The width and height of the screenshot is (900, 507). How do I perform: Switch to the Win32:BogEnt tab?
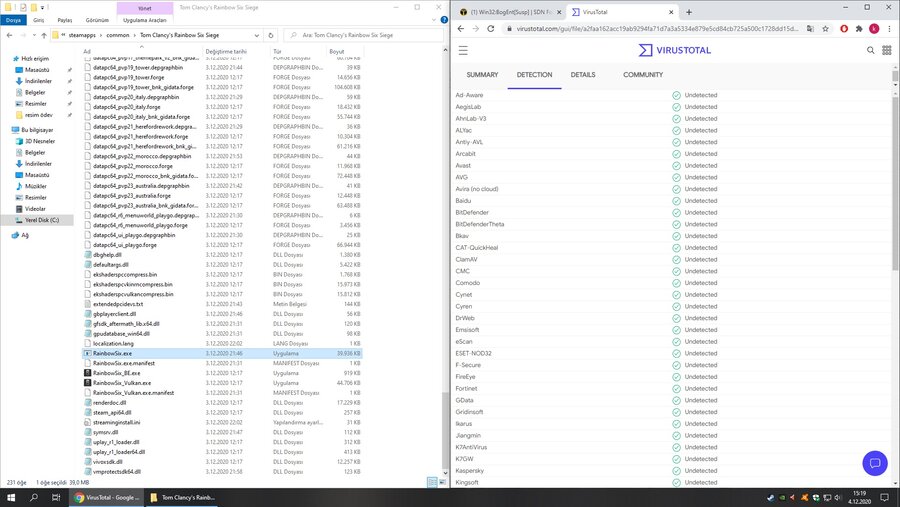[x=509, y=12]
